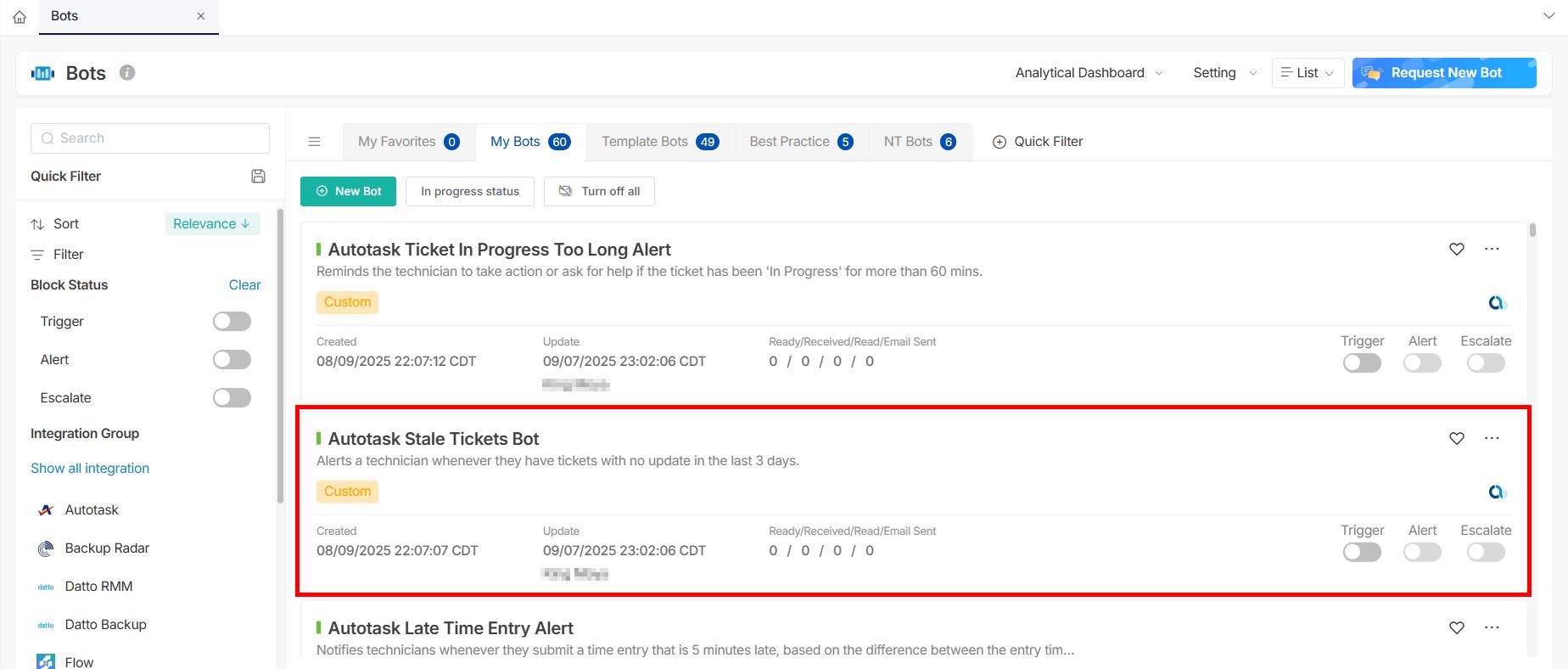The width and height of the screenshot is (1568, 669).
Task: Favorite the Autotask Late Time Entry Alert
Action: click(1457, 627)
